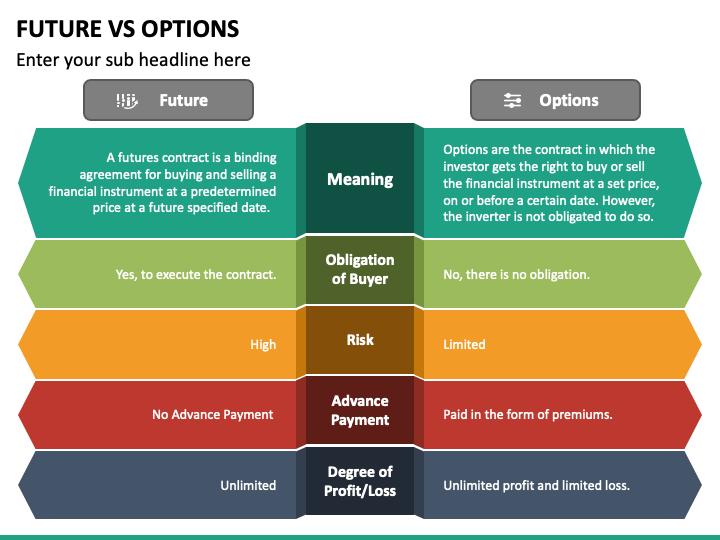Select the Future header label
Viewport: 720px width, 540px height.
[184, 100]
